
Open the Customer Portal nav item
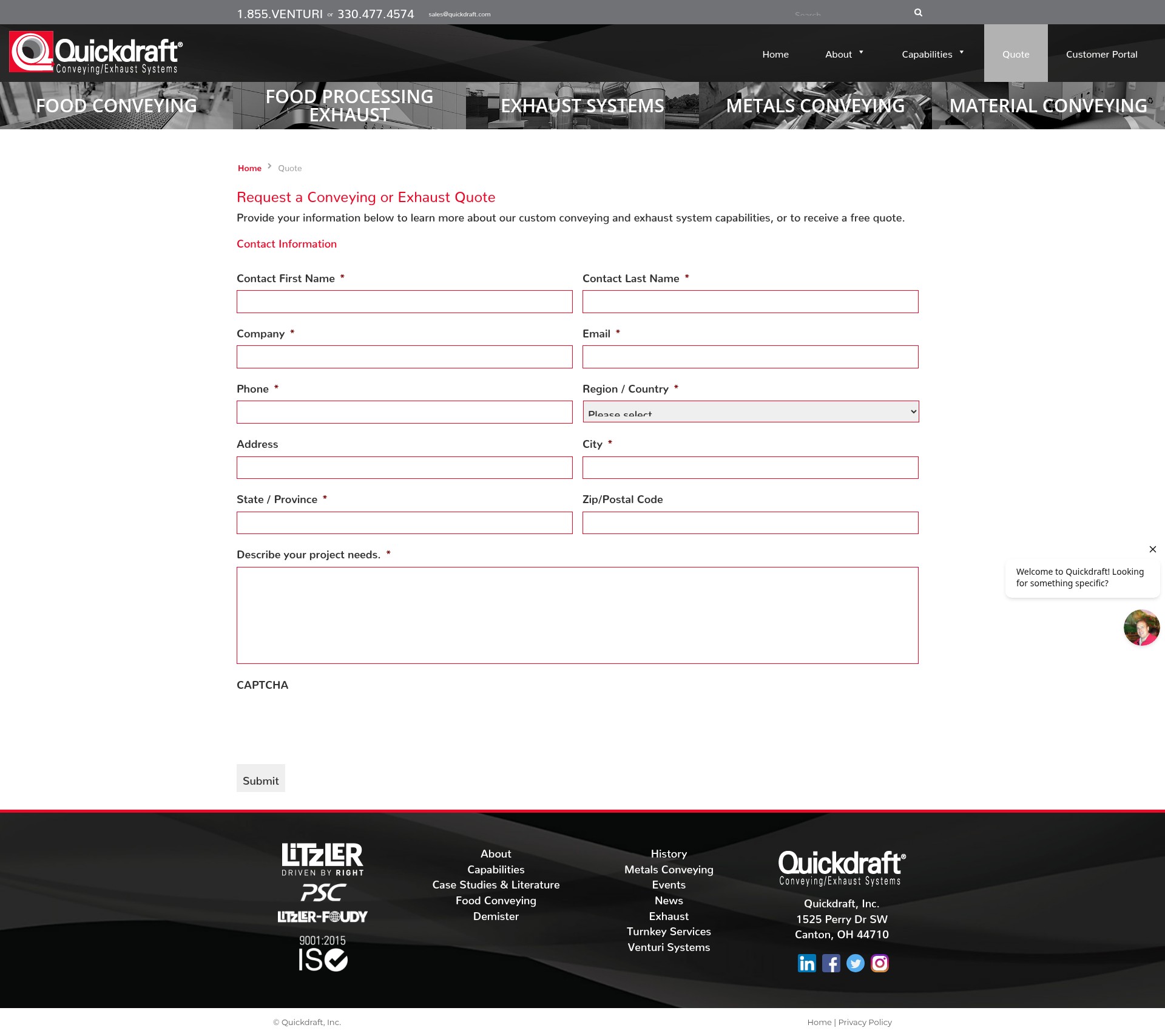pos(1101,54)
